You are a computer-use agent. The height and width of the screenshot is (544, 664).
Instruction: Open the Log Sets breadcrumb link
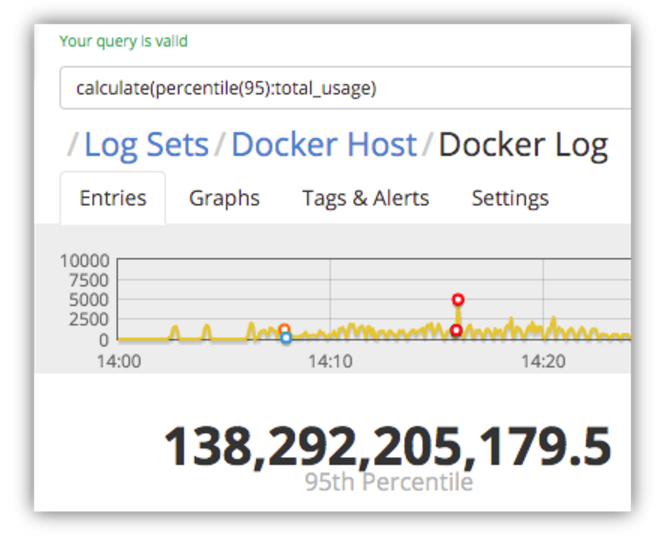tap(146, 145)
